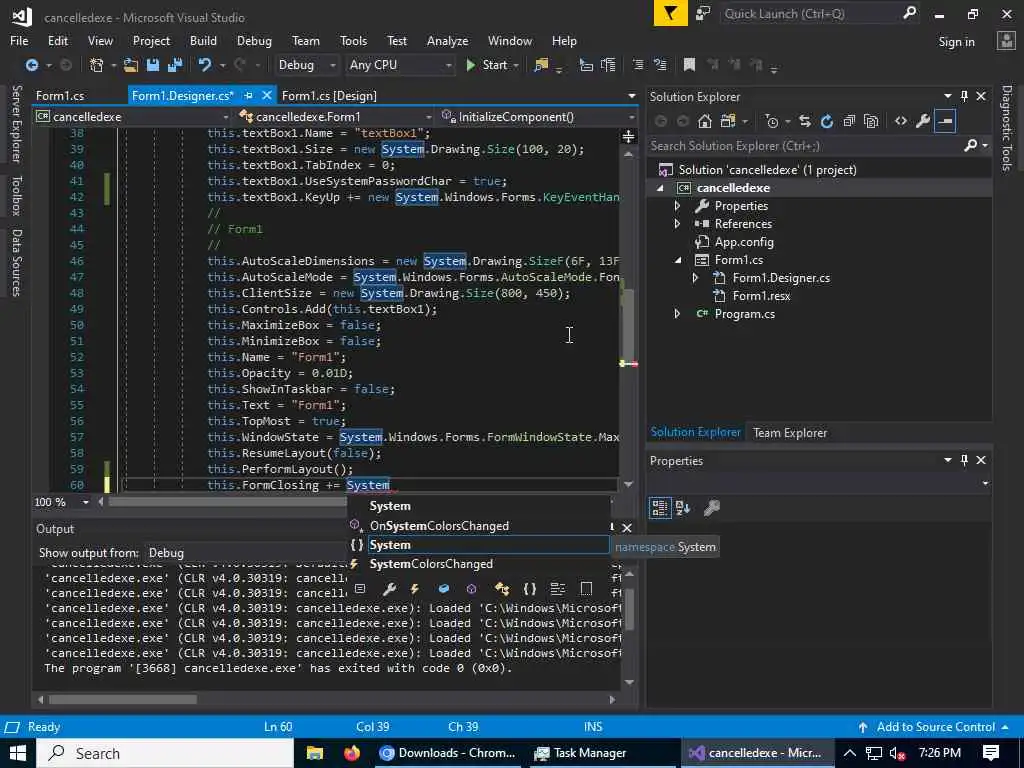Click the Pending Changes Filter clock icon
The image size is (1024, 768).
[x=772, y=121]
